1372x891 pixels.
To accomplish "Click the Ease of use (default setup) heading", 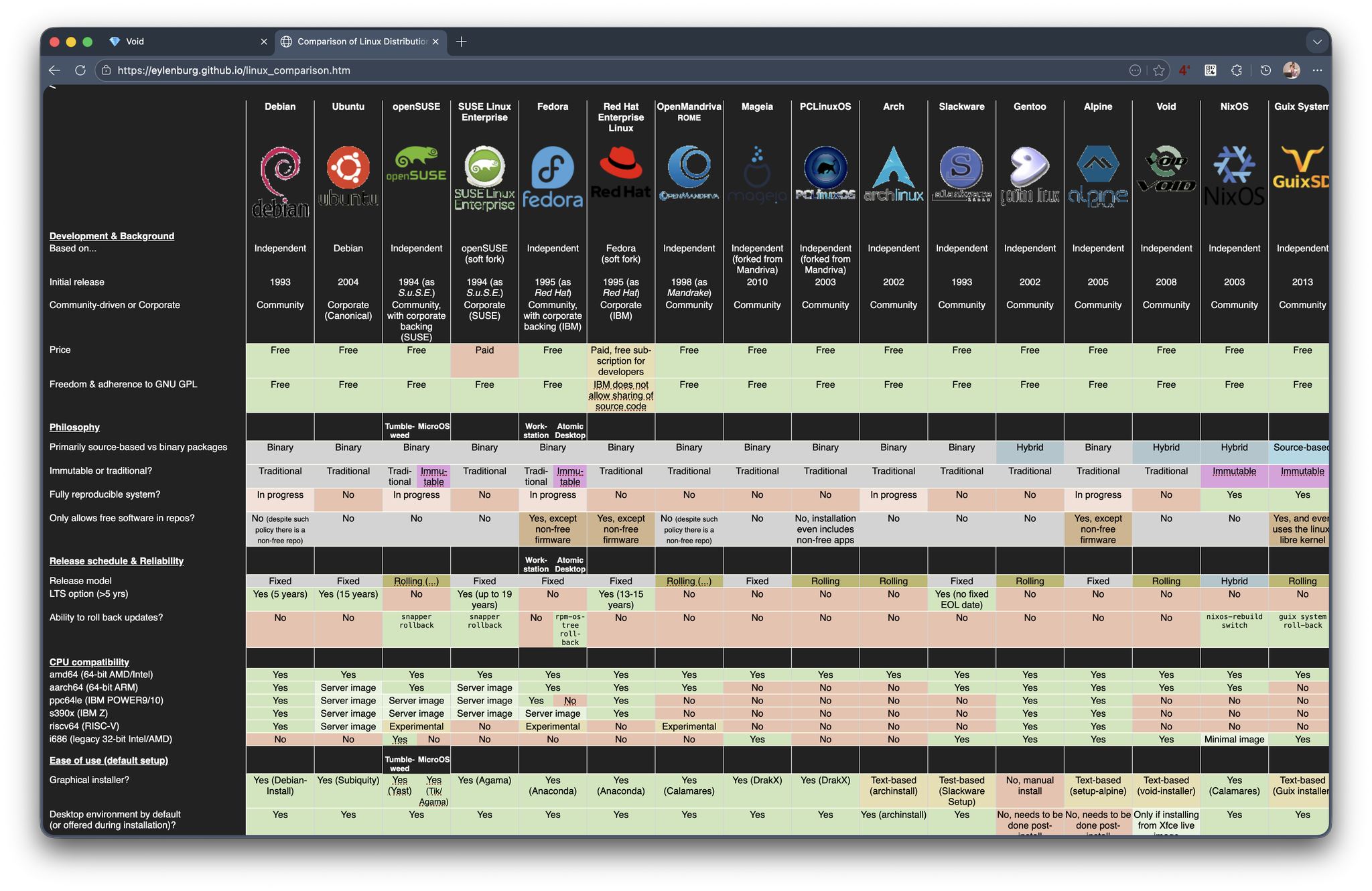I will coord(109,760).
